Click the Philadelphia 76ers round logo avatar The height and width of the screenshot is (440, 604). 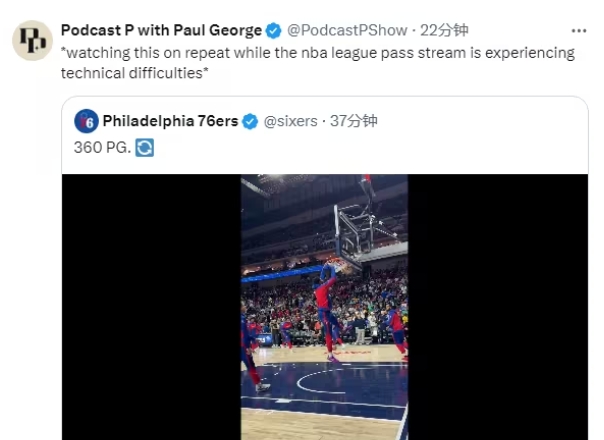(86, 121)
